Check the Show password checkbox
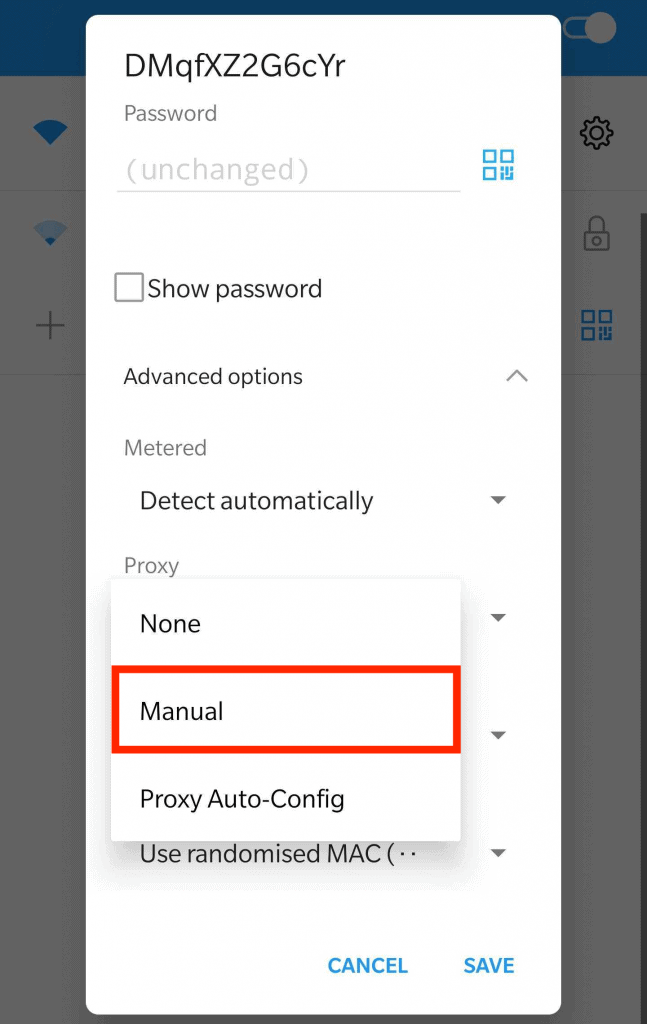The height and width of the screenshot is (1024, 647). tap(129, 287)
